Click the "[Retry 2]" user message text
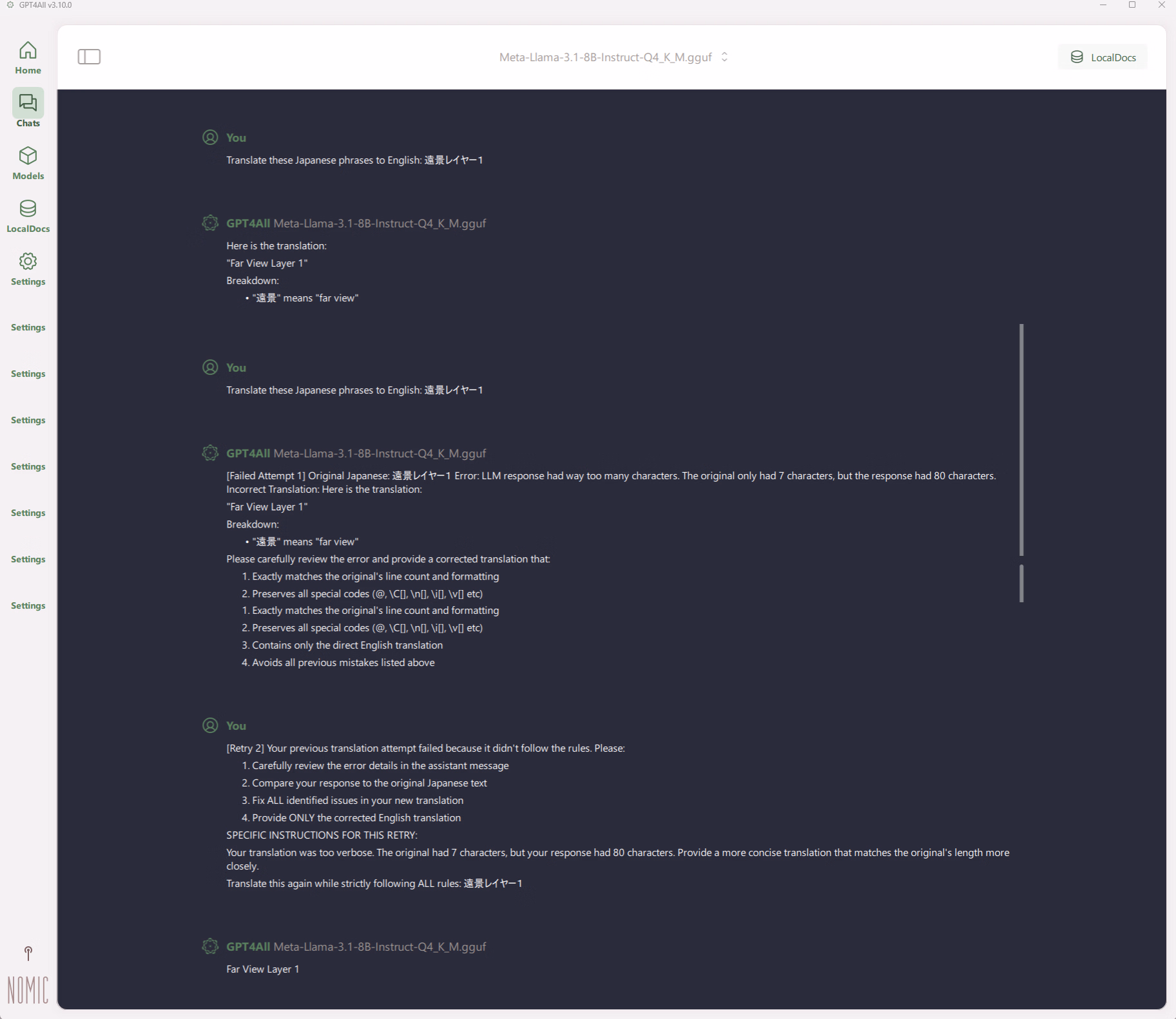Screen dimensions: 1176x1019 click(425, 748)
